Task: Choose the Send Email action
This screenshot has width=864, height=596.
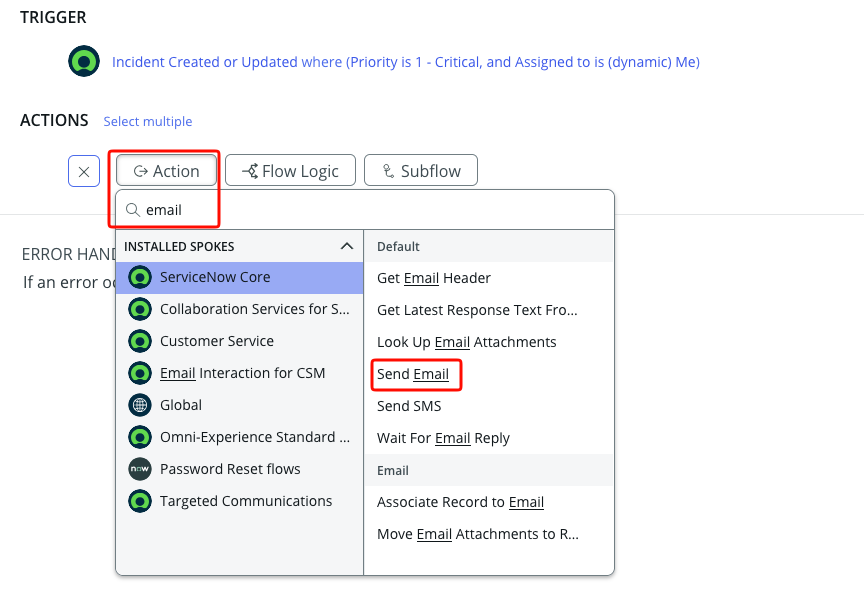Action: click(413, 374)
